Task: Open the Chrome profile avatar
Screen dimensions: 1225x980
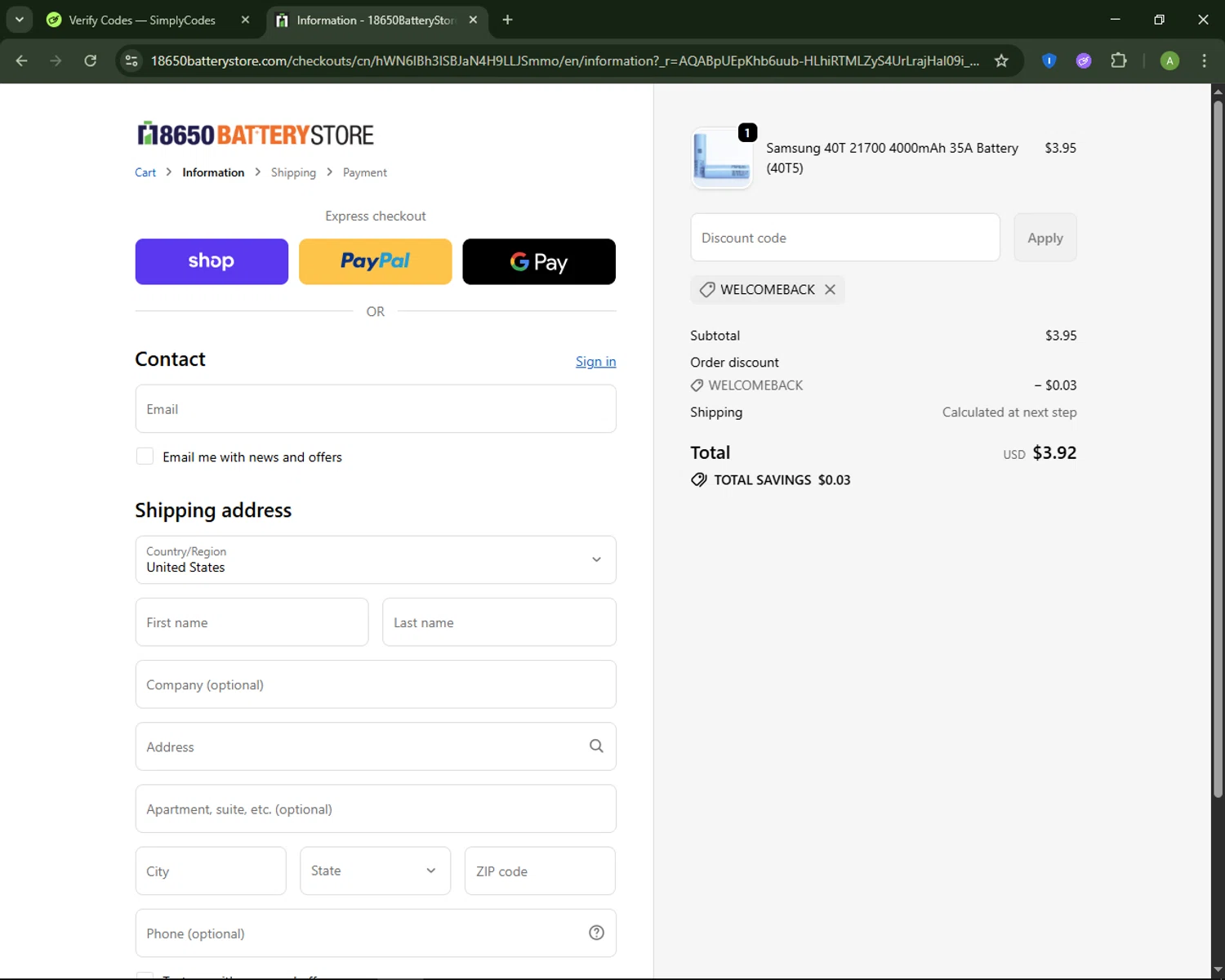Action: click(1169, 60)
